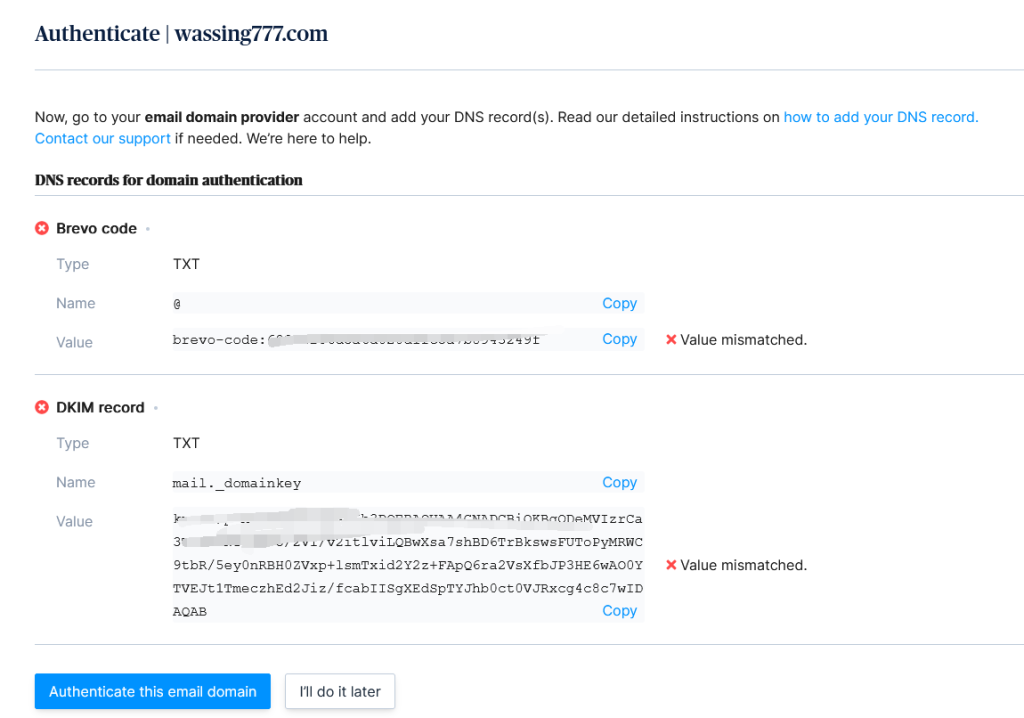Click the small info dot after DKIM record

tap(156, 408)
